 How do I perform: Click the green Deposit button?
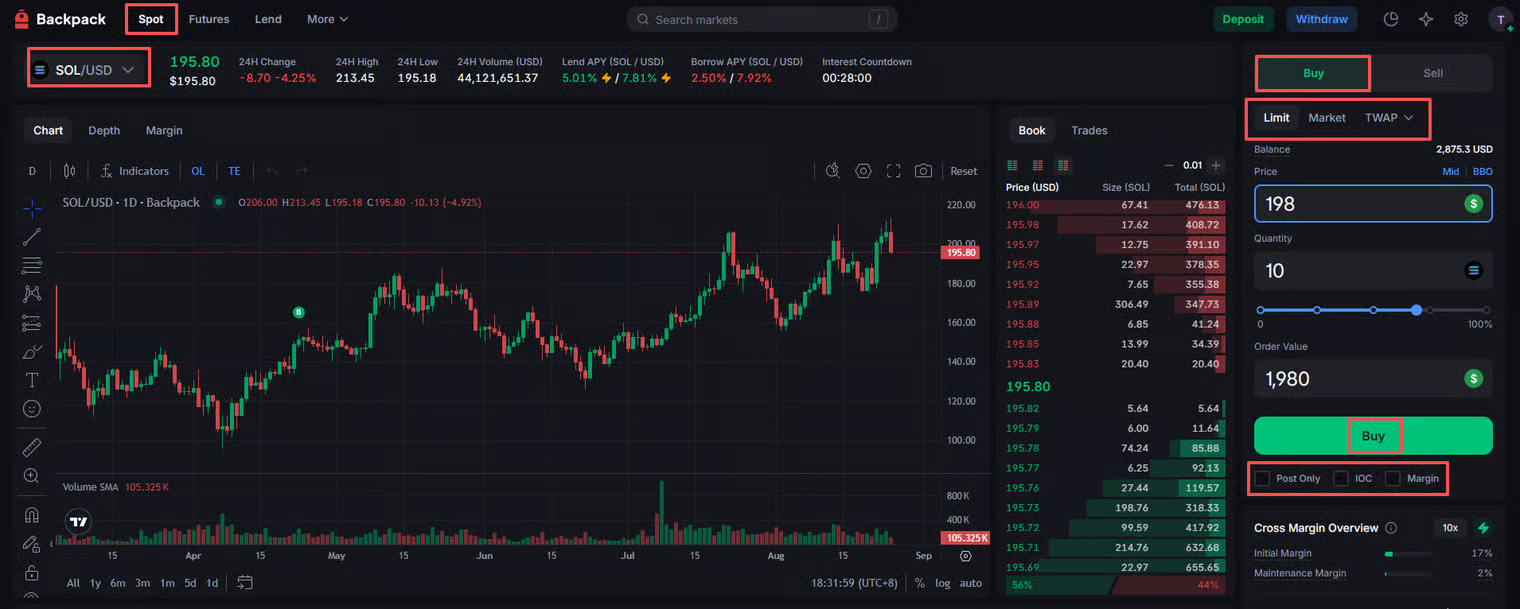coord(1243,19)
